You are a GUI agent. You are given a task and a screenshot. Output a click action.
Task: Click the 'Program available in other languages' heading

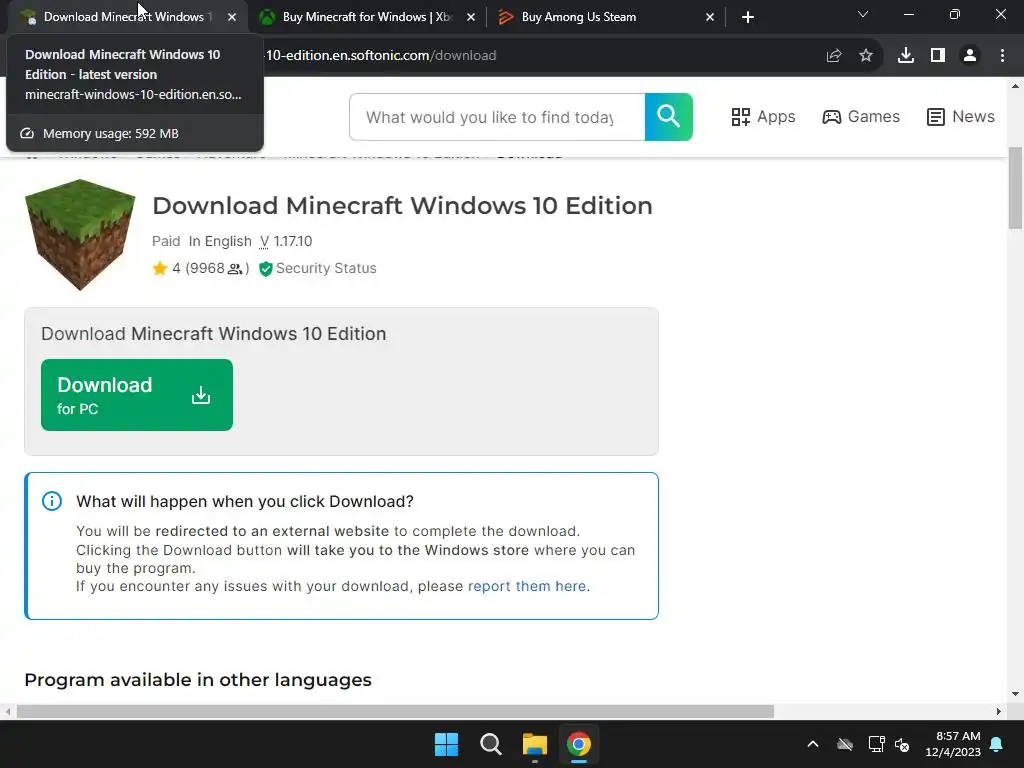198,680
